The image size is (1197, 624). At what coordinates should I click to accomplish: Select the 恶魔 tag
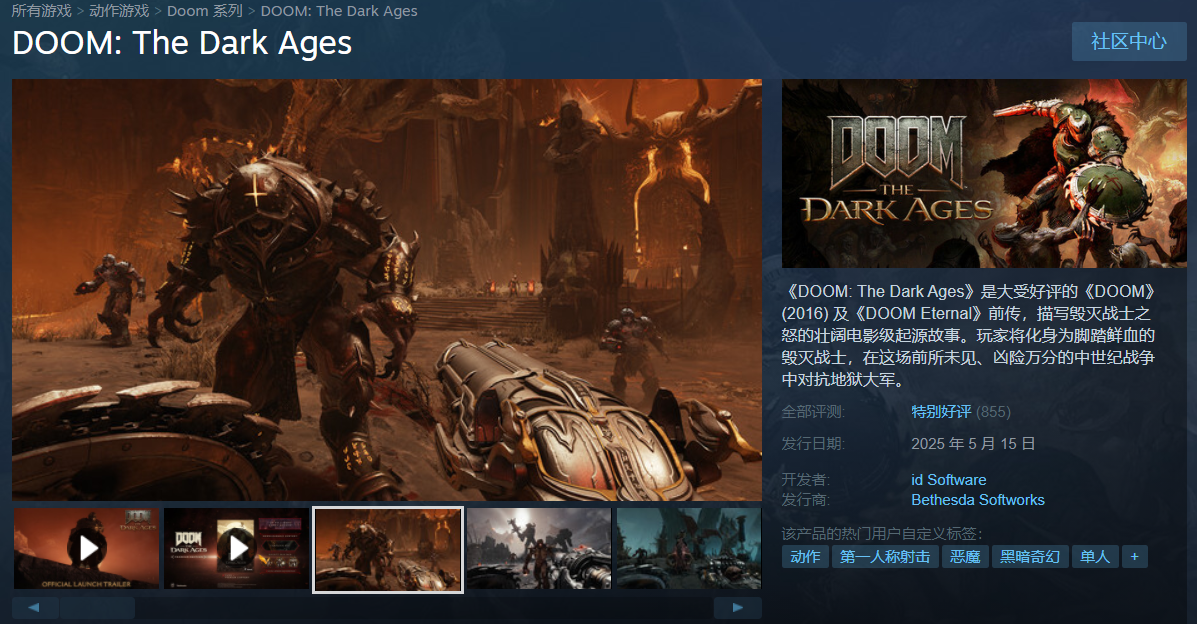coord(965,557)
